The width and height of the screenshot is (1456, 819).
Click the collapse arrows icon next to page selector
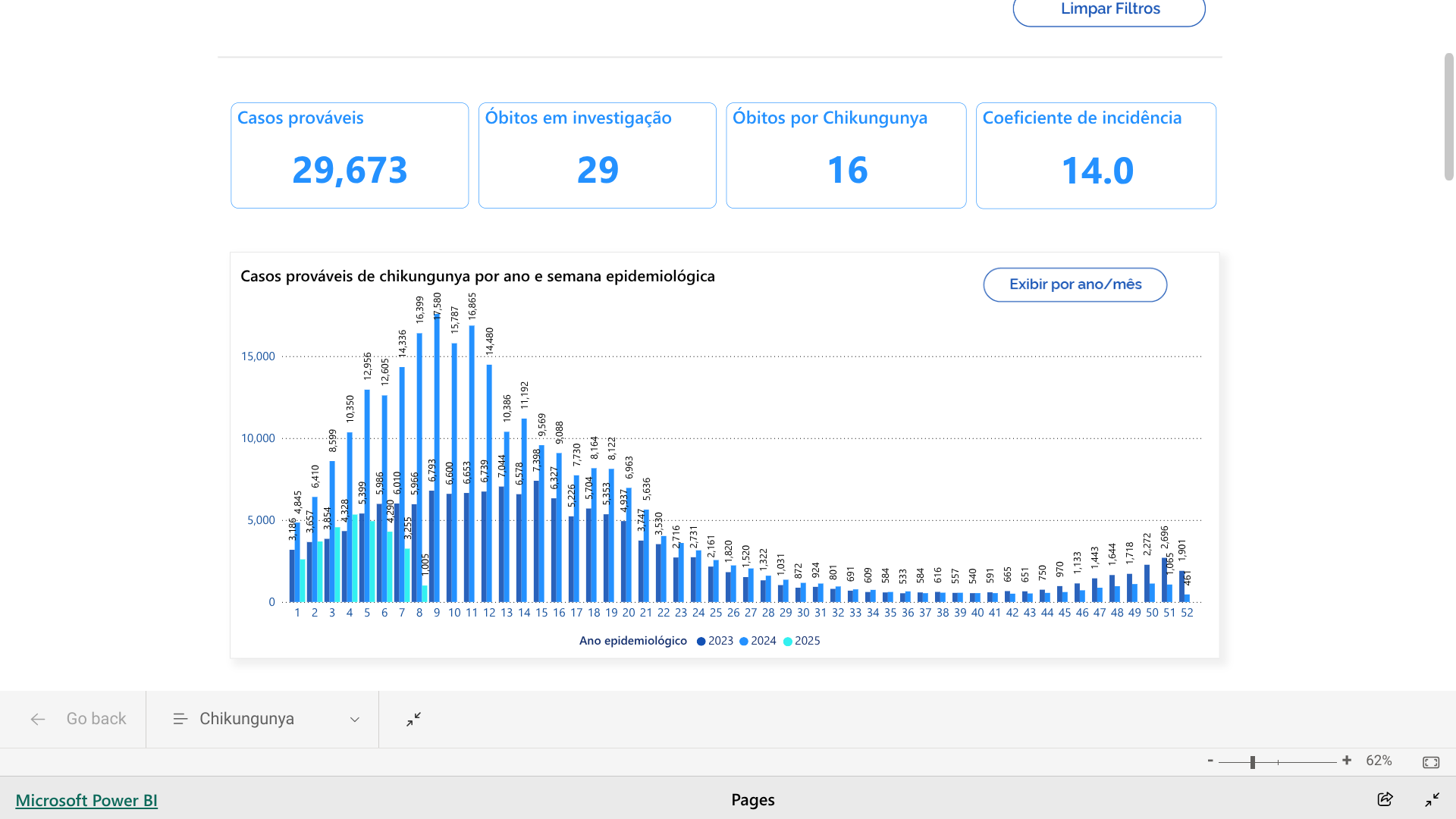[x=413, y=719]
